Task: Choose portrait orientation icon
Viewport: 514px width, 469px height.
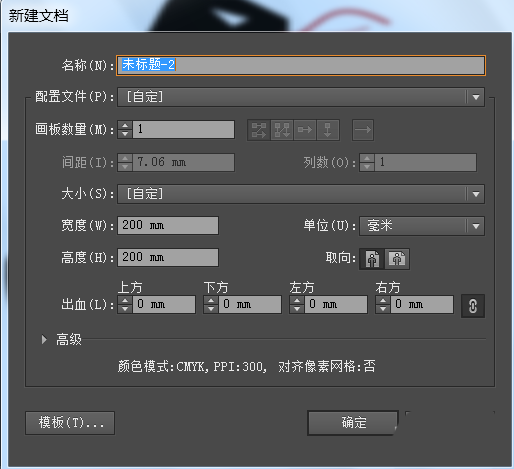Action: coord(372,259)
